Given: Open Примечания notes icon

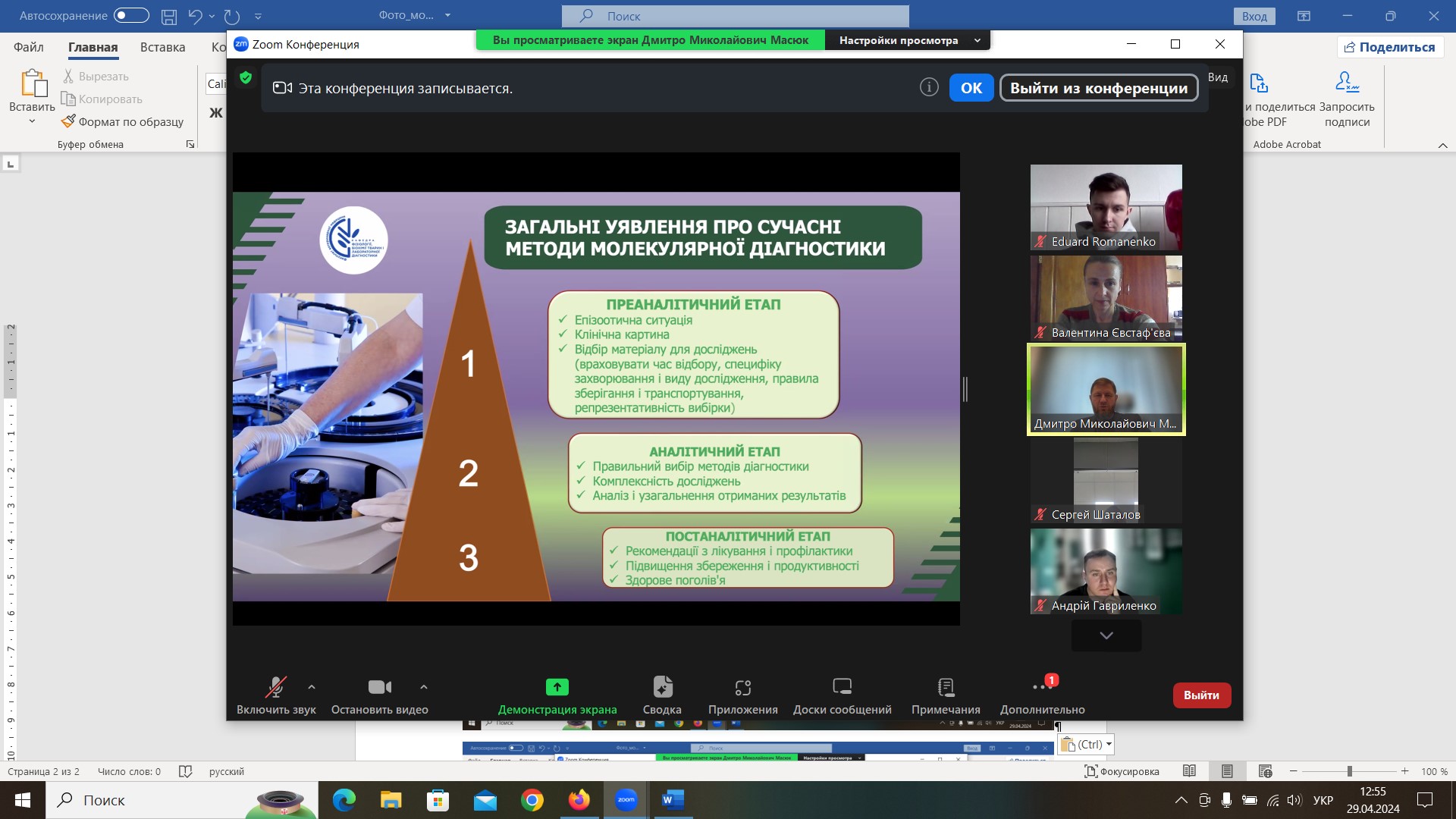Looking at the screenshot, I should coord(946,687).
